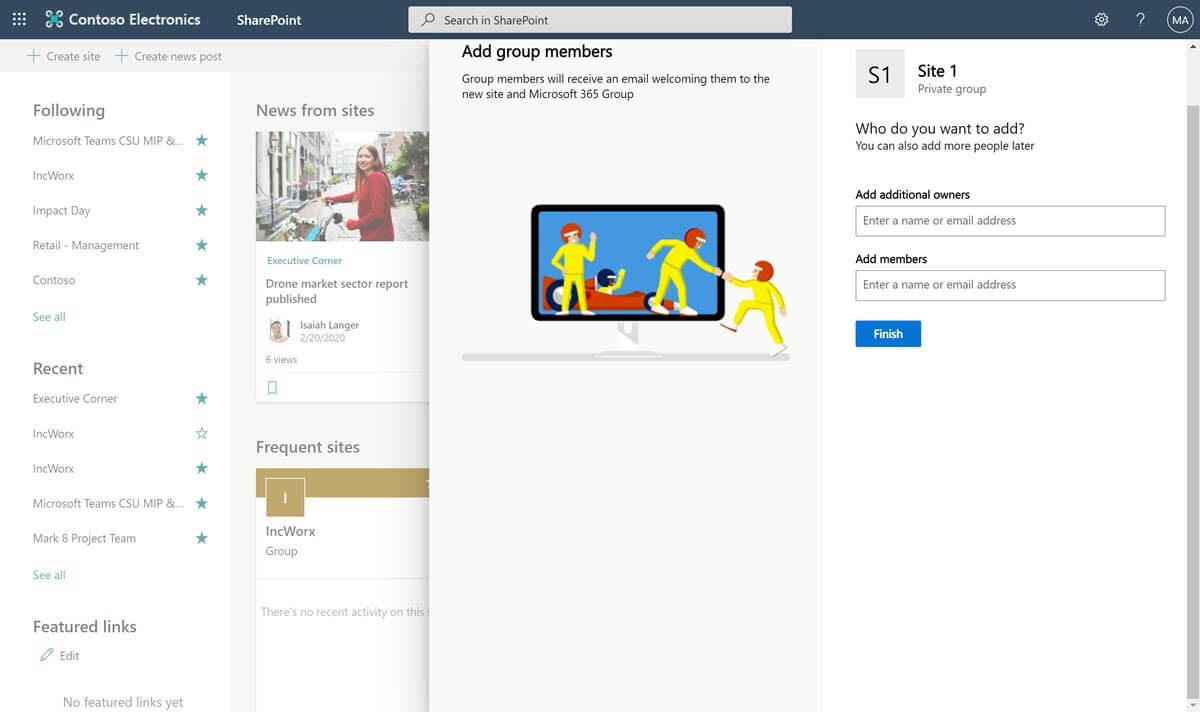Unfollow IncWorx star under Following

[x=201, y=175]
